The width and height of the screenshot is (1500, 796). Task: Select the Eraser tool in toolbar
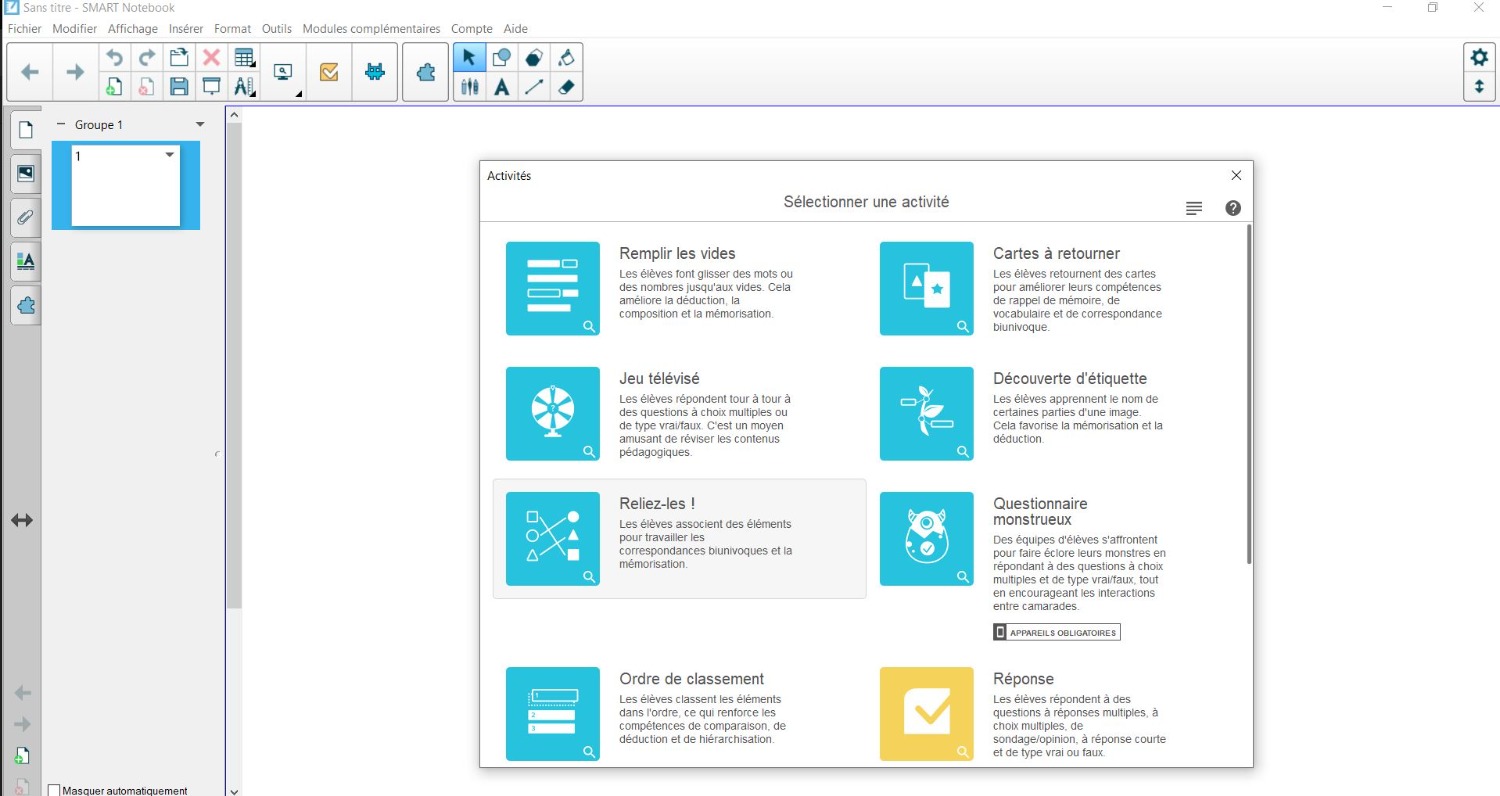(566, 87)
